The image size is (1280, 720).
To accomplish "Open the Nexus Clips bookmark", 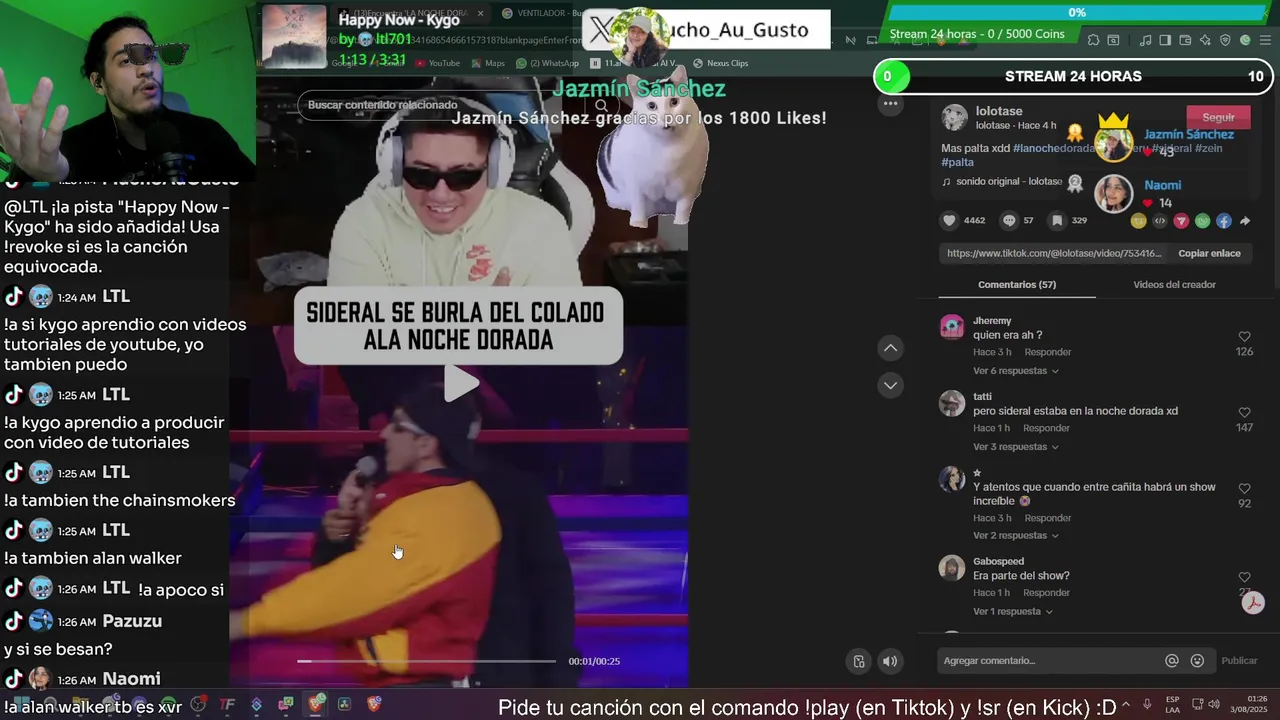I will click(x=720, y=63).
